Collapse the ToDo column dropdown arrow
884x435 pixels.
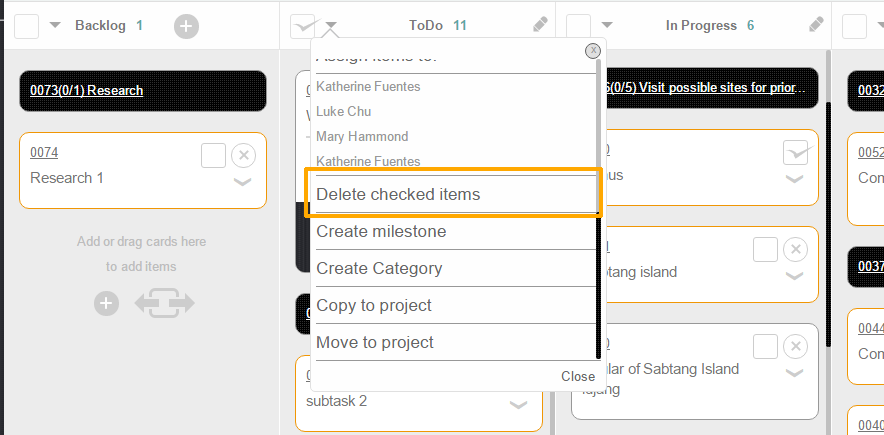[332, 25]
